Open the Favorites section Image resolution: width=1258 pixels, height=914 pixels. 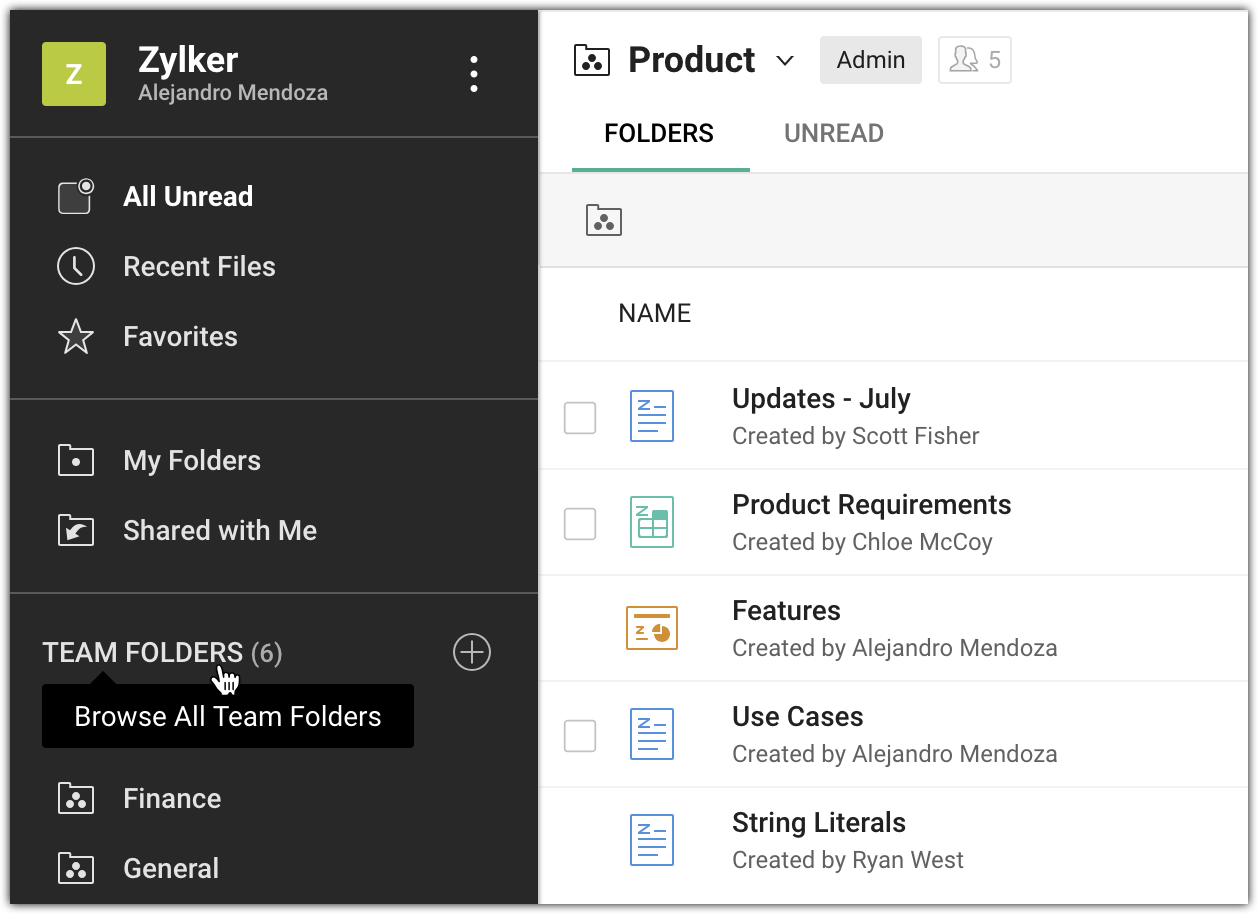pos(180,337)
